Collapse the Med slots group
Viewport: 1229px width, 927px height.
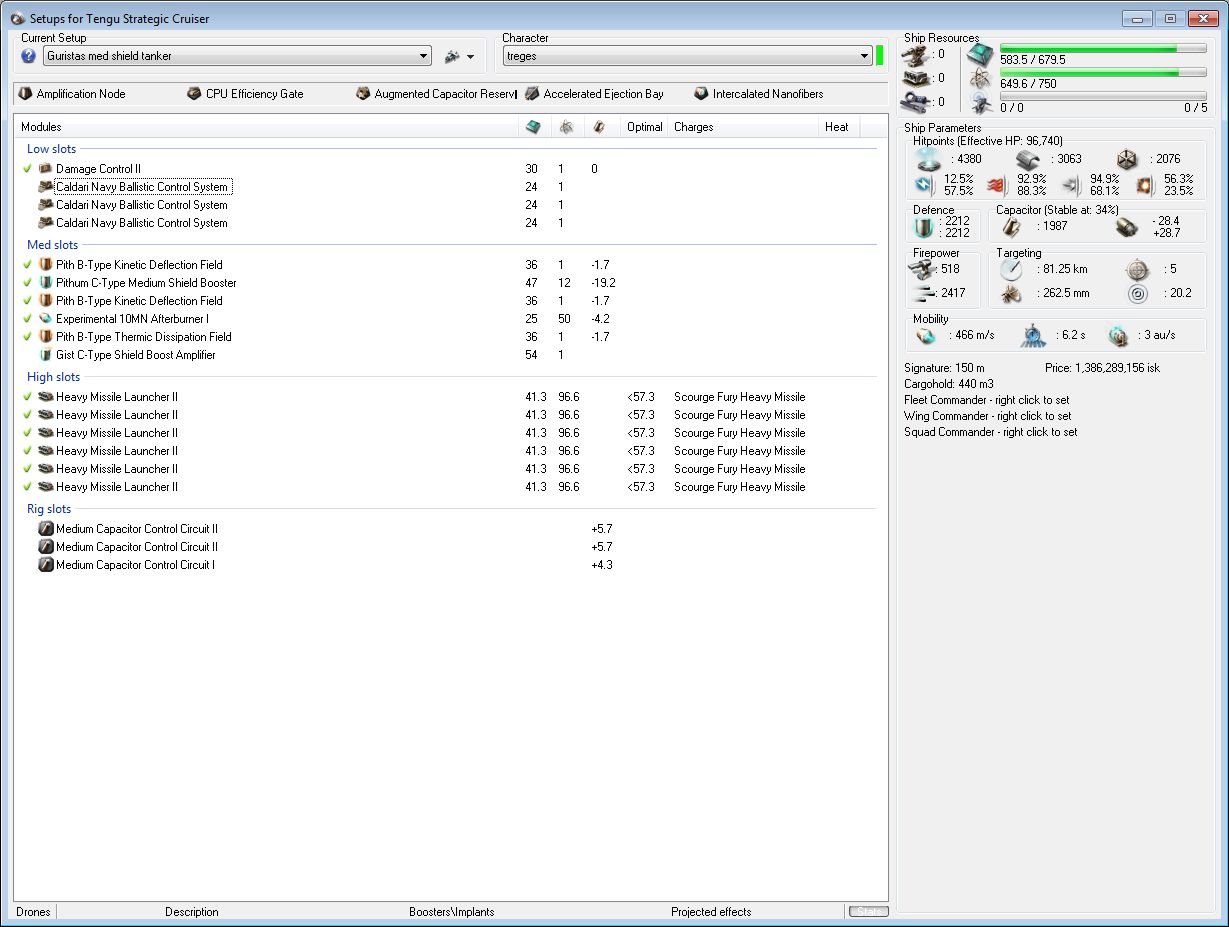tap(52, 245)
